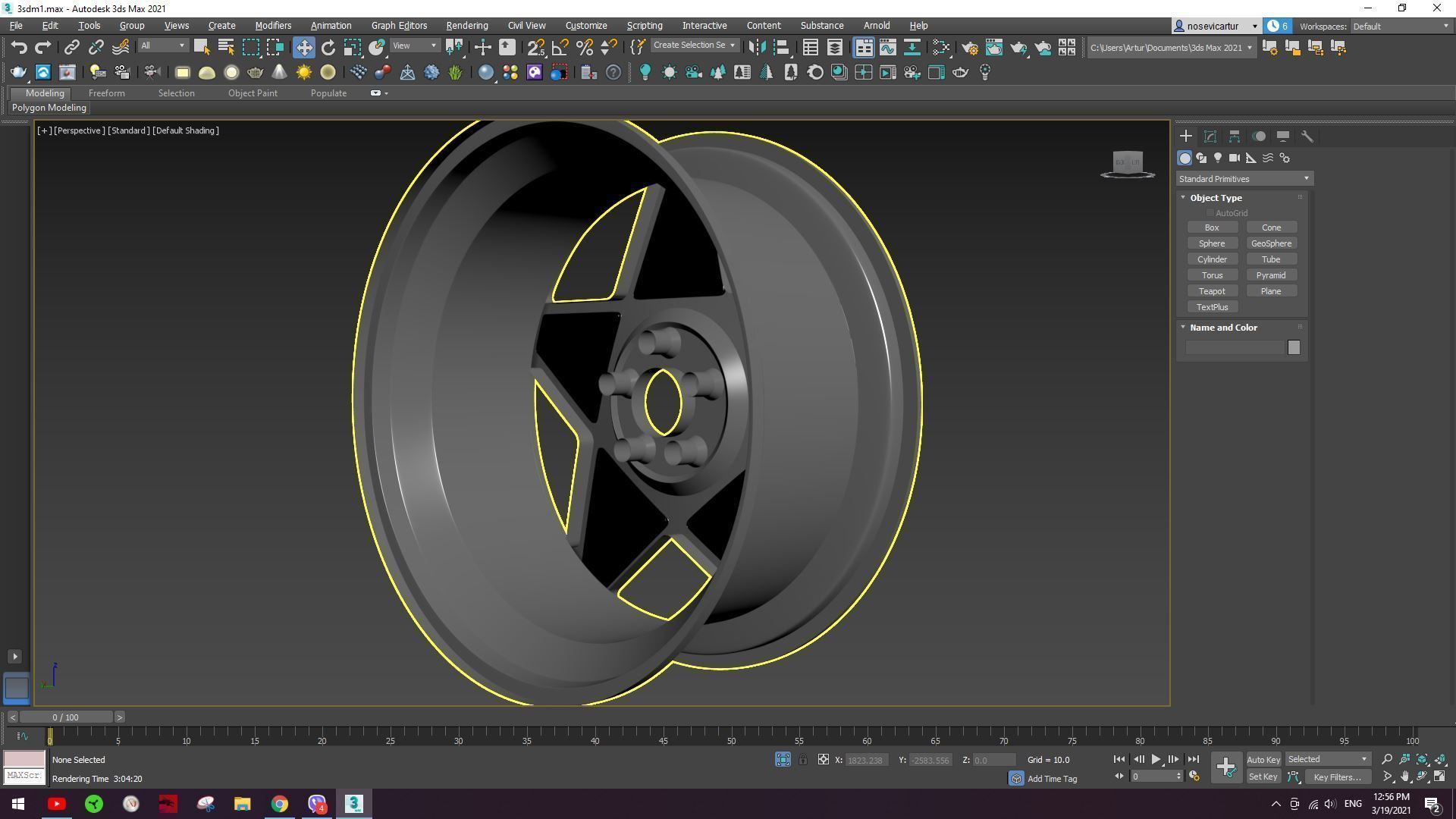Switch to the Object Paint ribbon tab

coord(253,93)
